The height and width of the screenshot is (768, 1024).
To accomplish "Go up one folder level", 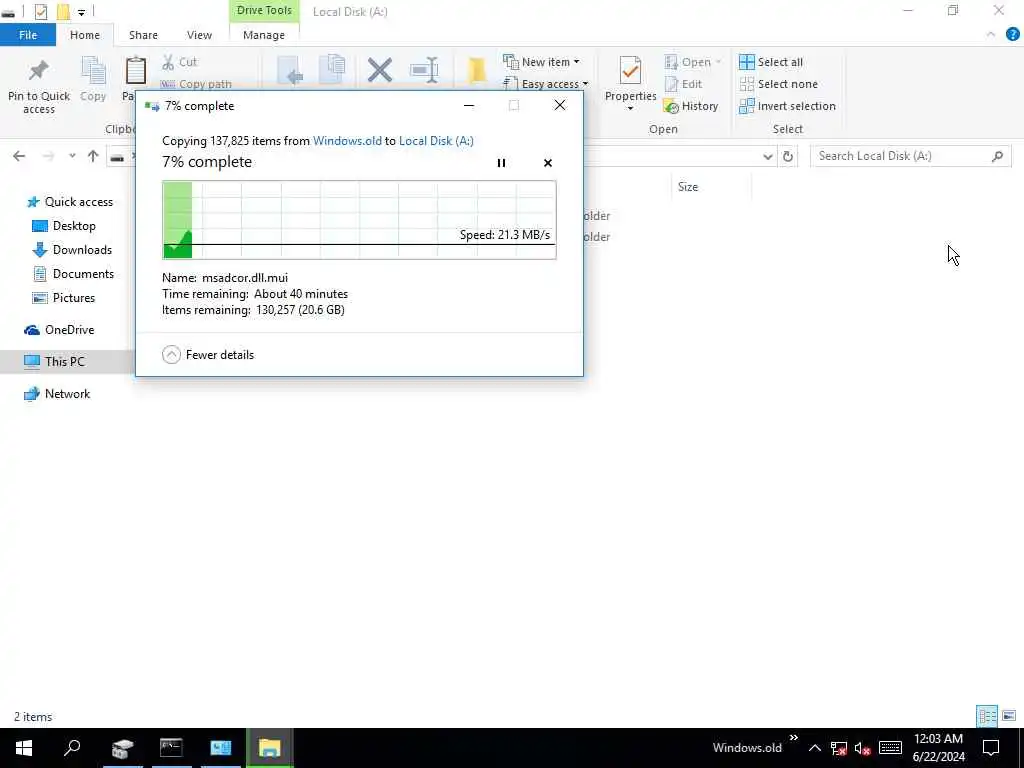I will click(93, 156).
